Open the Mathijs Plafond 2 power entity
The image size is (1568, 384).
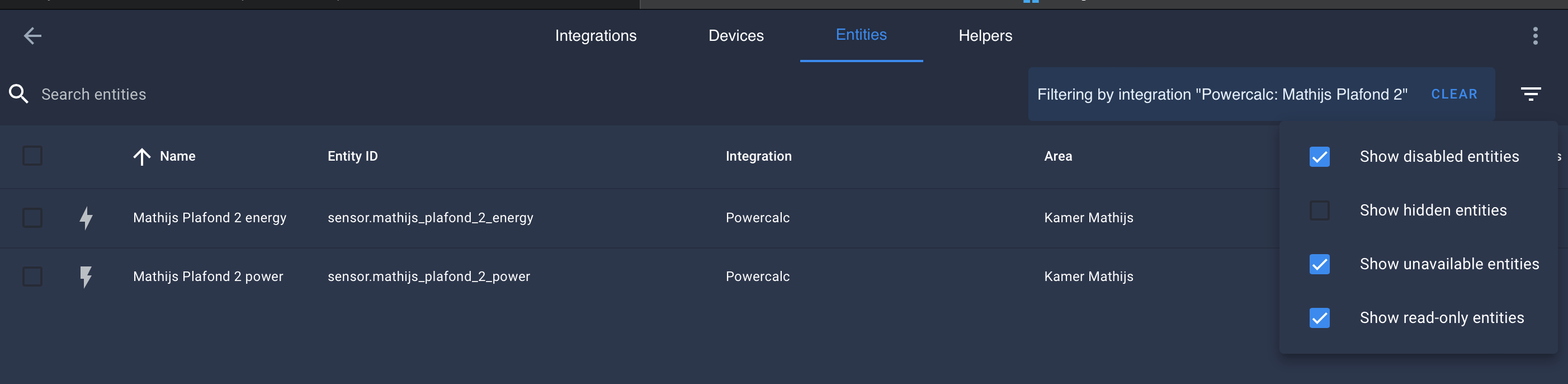click(x=207, y=276)
